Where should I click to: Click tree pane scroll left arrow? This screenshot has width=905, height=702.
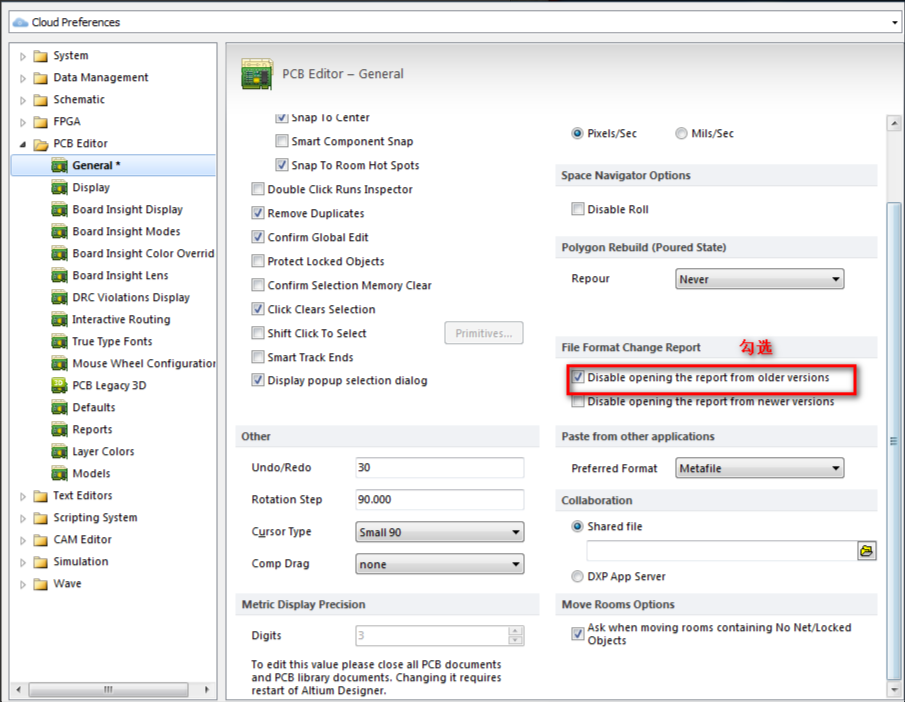tap(19, 689)
